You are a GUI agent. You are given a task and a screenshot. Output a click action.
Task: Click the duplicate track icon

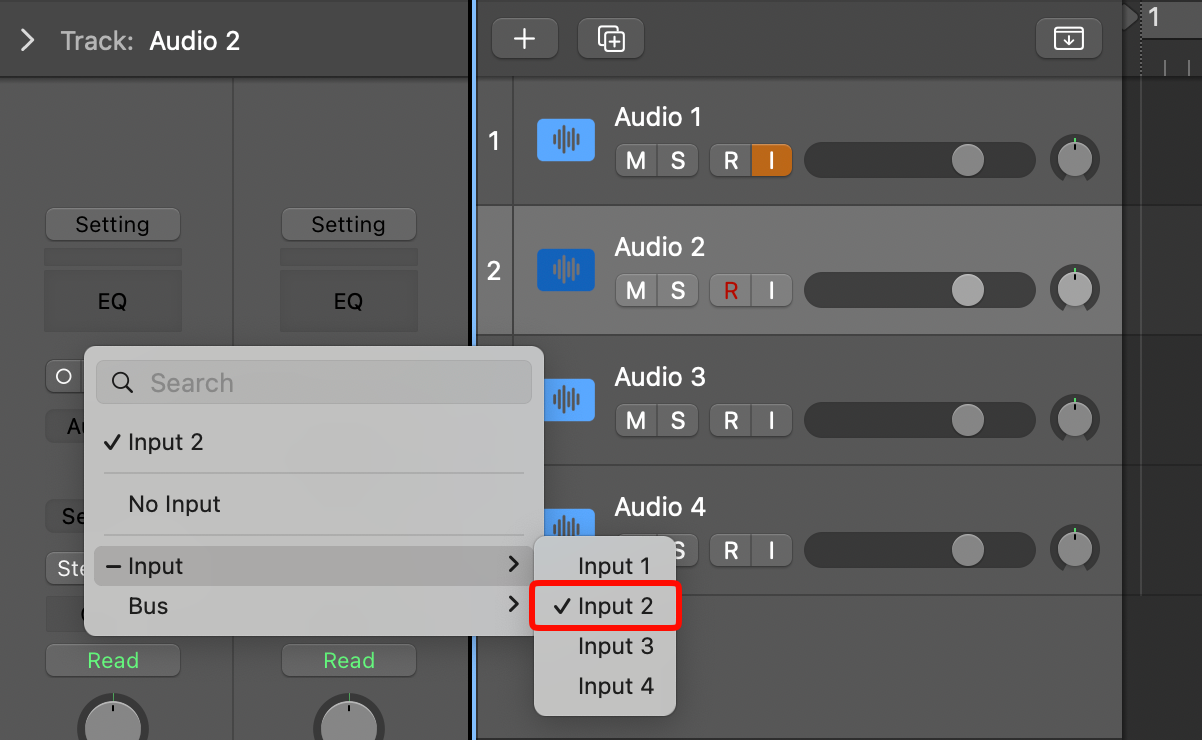coord(611,39)
